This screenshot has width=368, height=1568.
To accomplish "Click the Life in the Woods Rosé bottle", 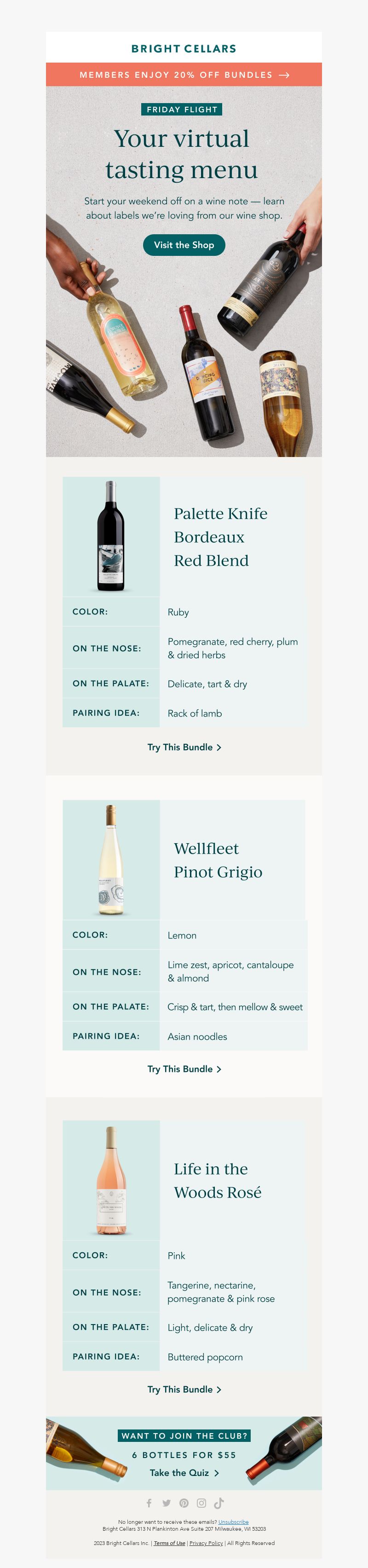I will (x=111, y=1180).
